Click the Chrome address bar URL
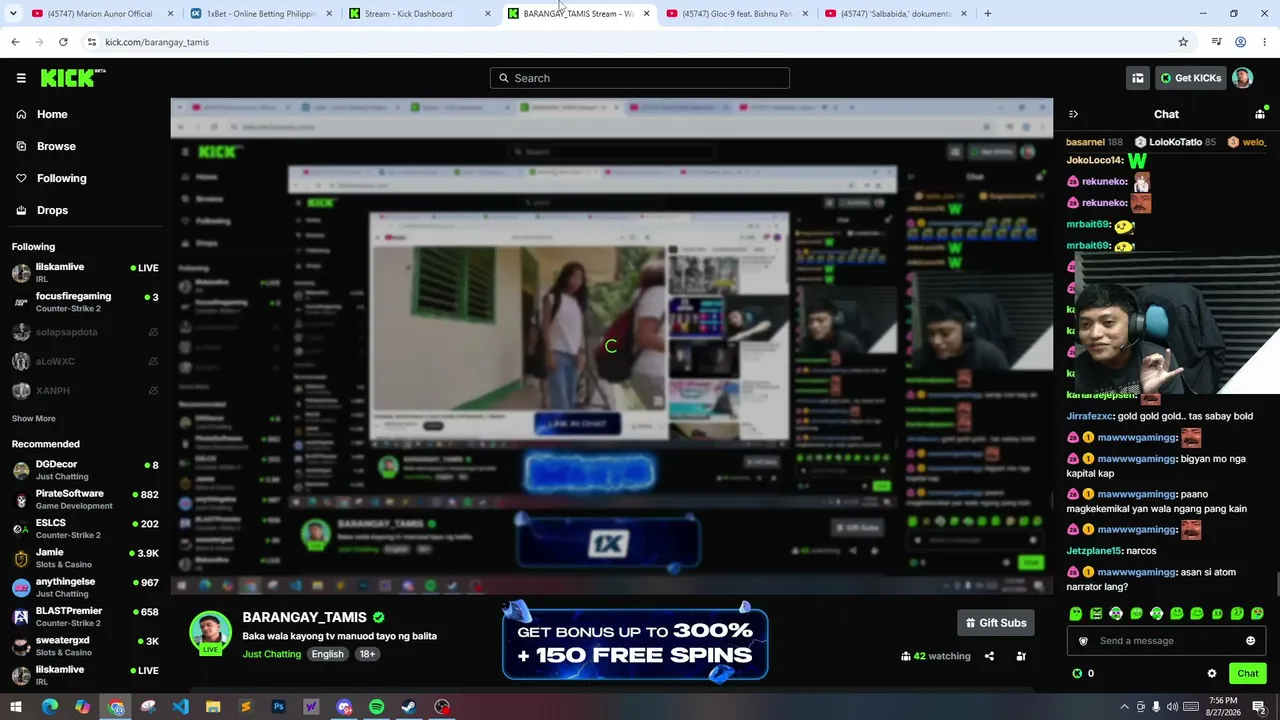The image size is (1280, 720). [157, 42]
